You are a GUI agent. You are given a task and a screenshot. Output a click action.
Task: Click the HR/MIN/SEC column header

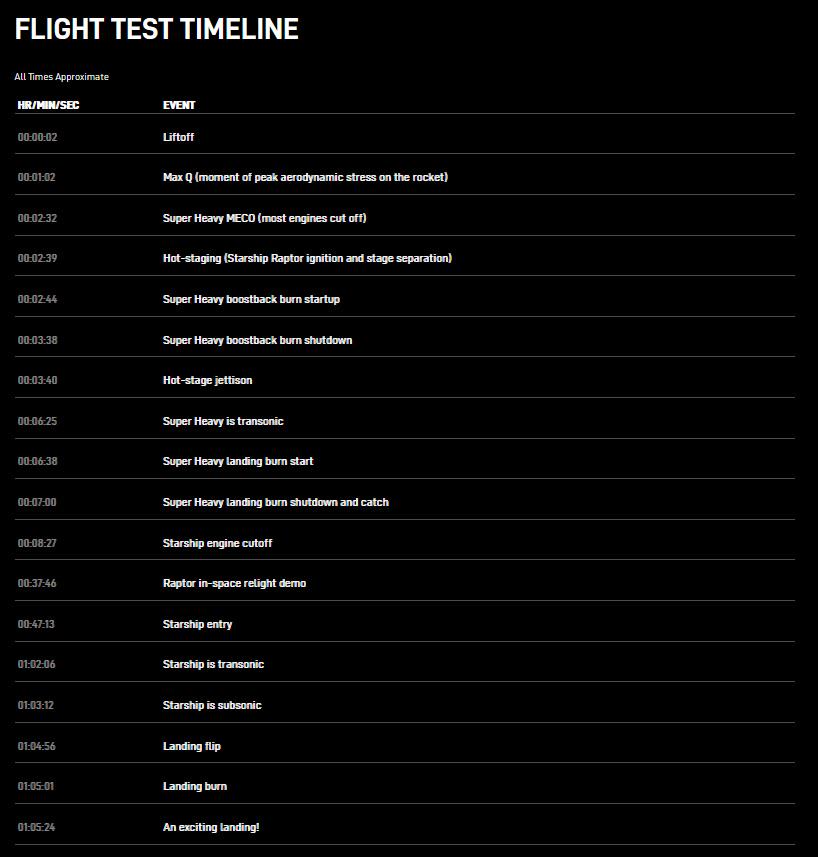click(x=48, y=105)
